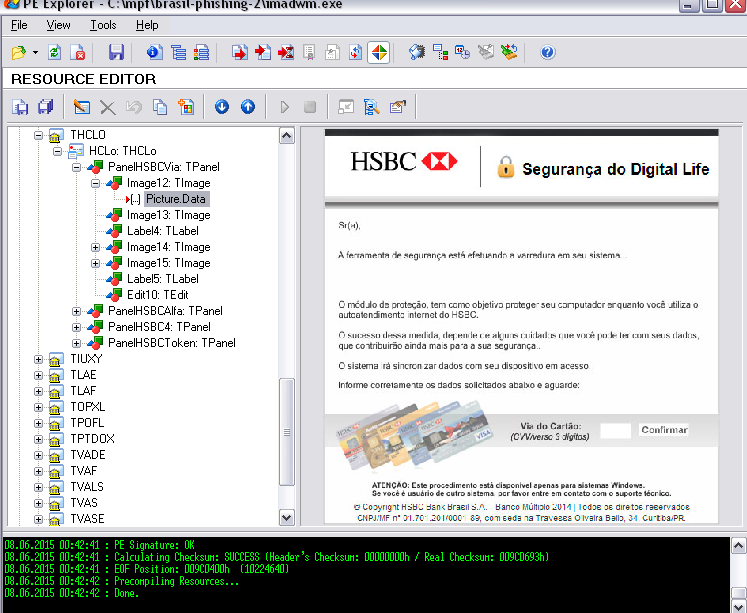This screenshot has height=613, width=747.
Task: Collapse the PanelHSBCVia: TPanel node
Action: (x=76, y=167)
